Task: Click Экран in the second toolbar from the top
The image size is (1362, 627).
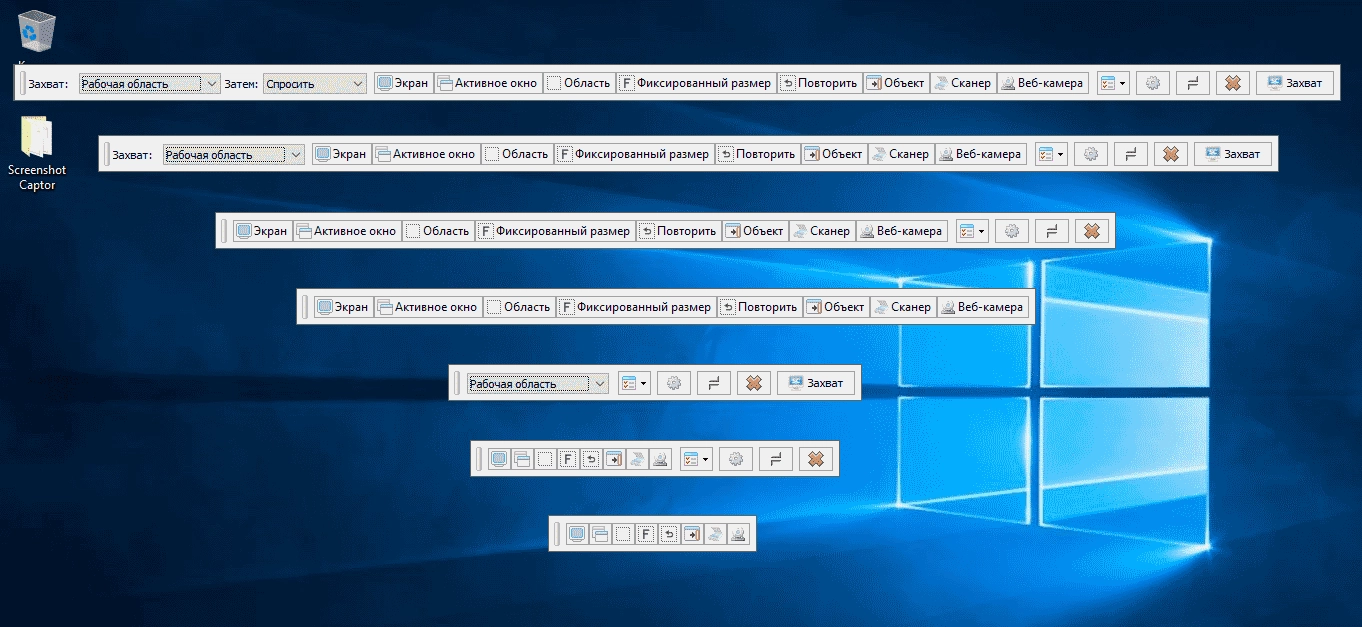Action: 342,154
